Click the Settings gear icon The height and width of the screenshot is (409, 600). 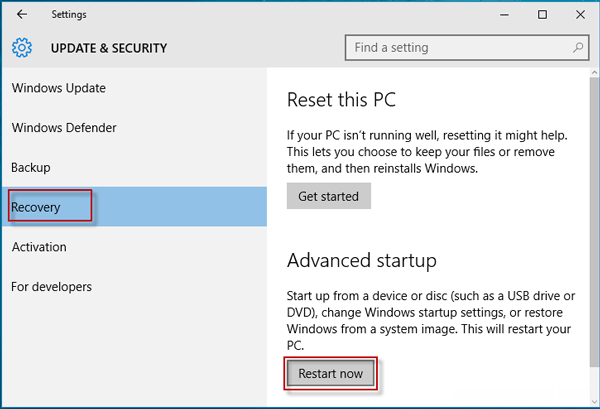(x=22, y=48)
